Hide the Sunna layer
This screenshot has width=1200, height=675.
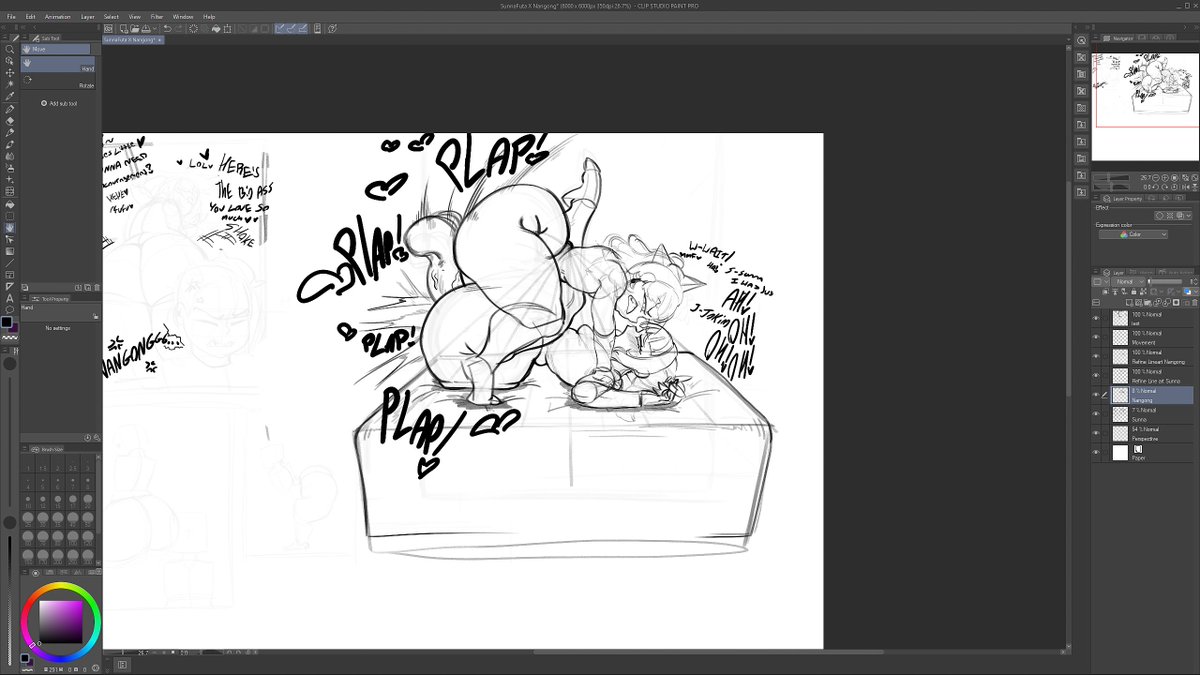pos(1096,414)
